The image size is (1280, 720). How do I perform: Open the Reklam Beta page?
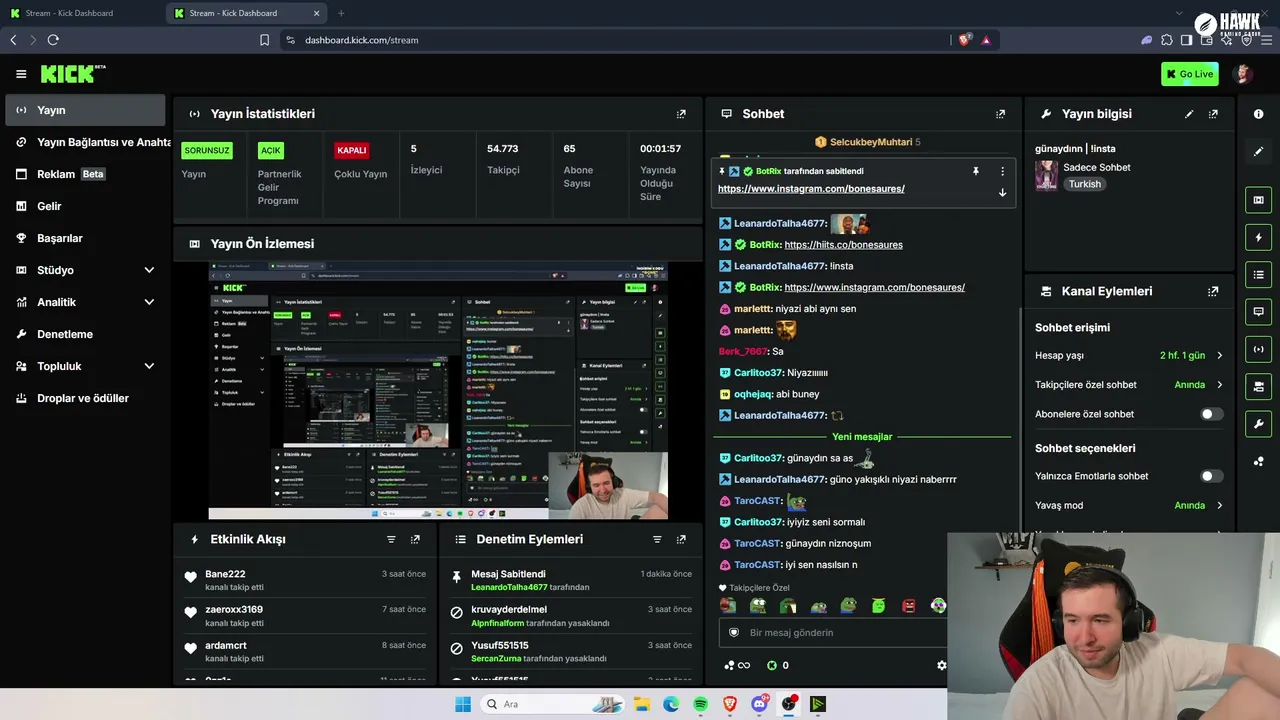click(84, 174)
